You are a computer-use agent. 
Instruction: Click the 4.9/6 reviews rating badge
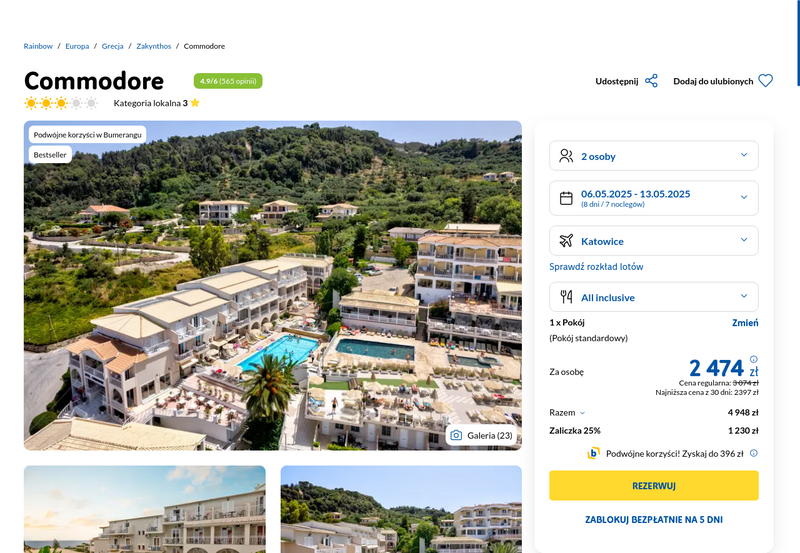tap(228, 81)
